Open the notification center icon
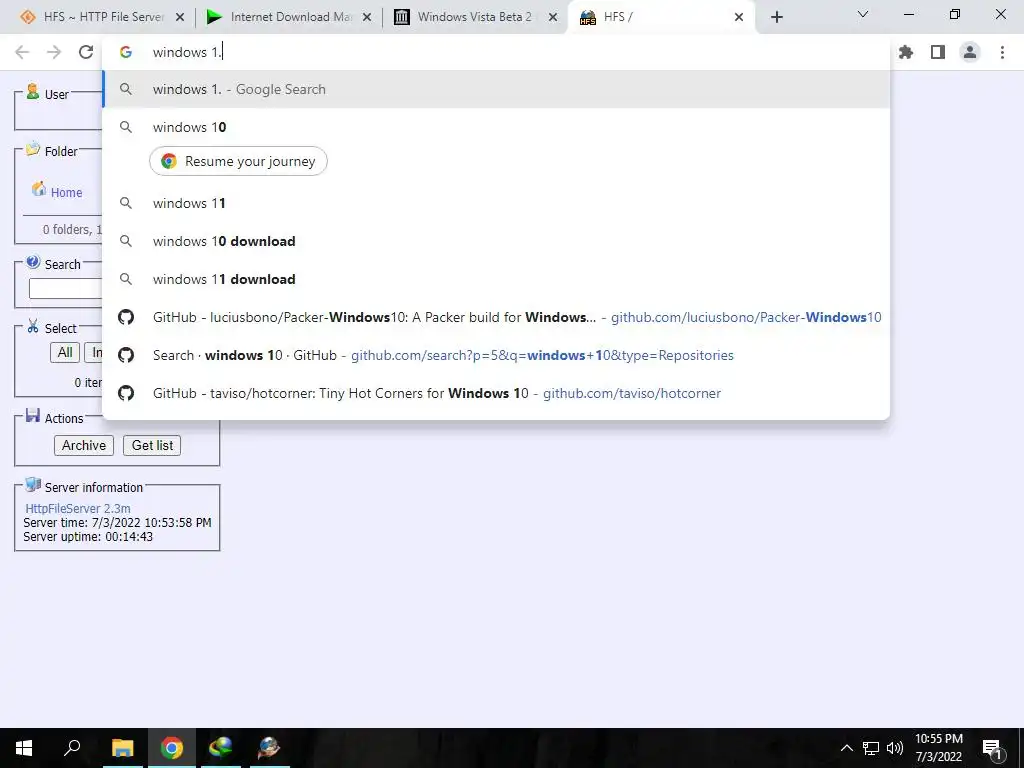The height and width of the screenshot is (768, 1024). 993,749
